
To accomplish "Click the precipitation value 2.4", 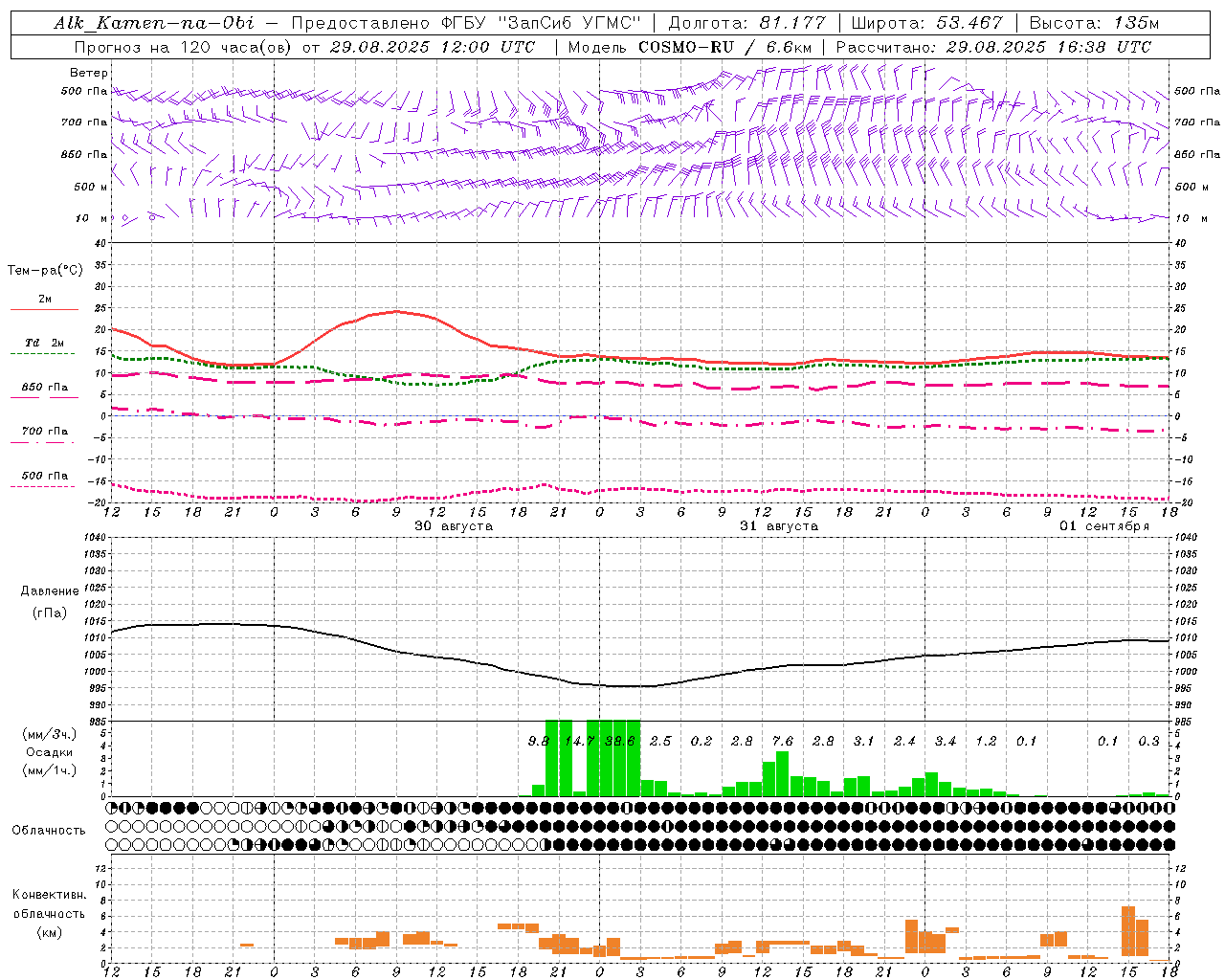I will coord(904,741).
